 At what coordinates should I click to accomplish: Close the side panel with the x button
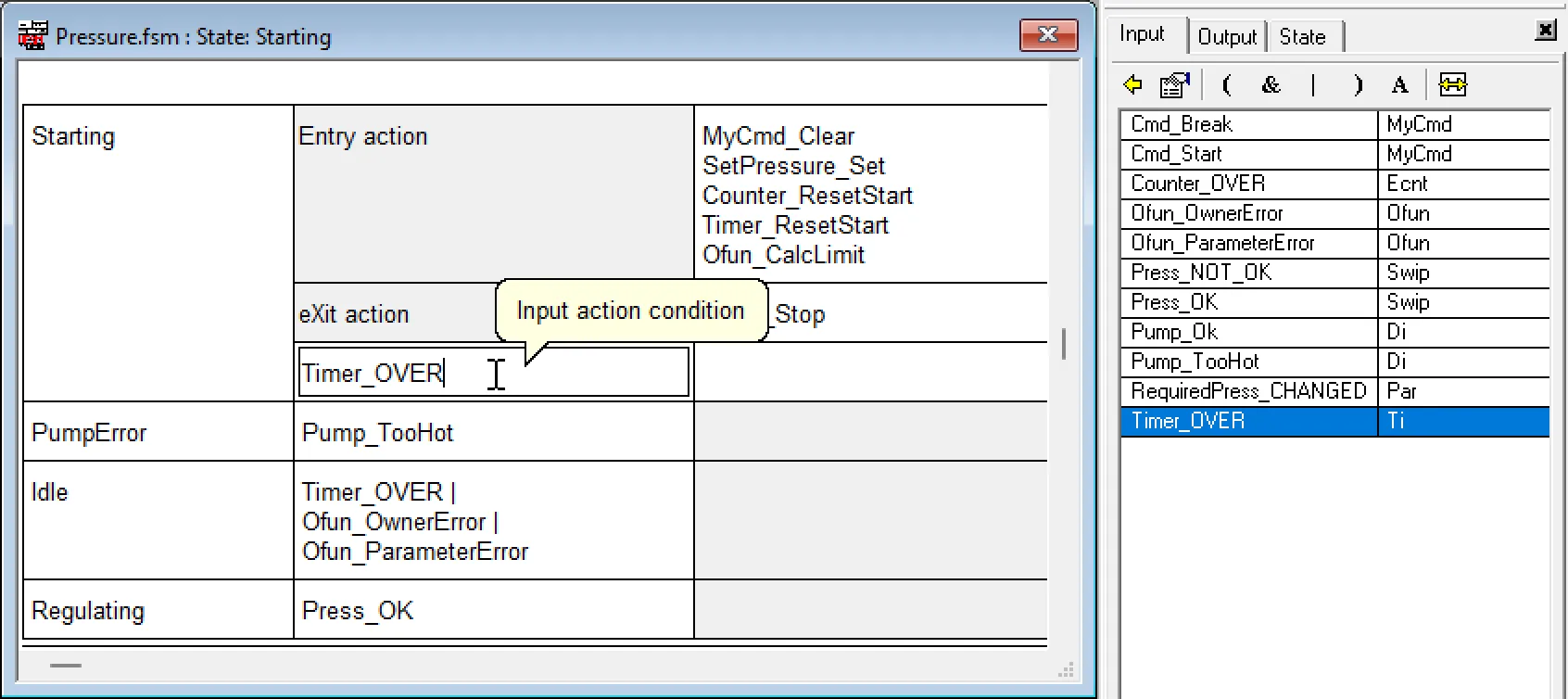[x=1546, y=30]
